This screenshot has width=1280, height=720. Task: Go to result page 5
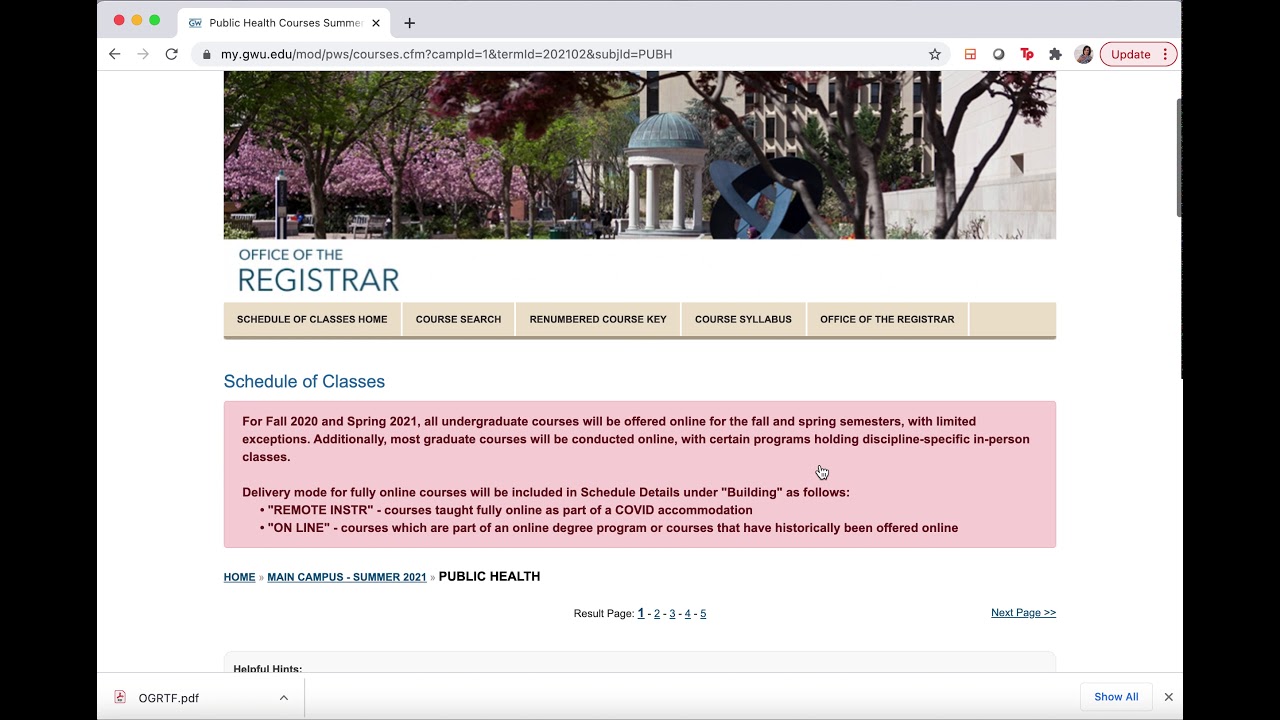[x=703, y=613]
